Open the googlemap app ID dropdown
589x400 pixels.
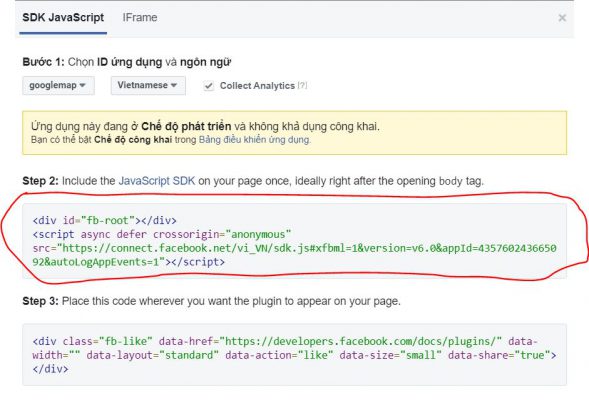(58, 85)
